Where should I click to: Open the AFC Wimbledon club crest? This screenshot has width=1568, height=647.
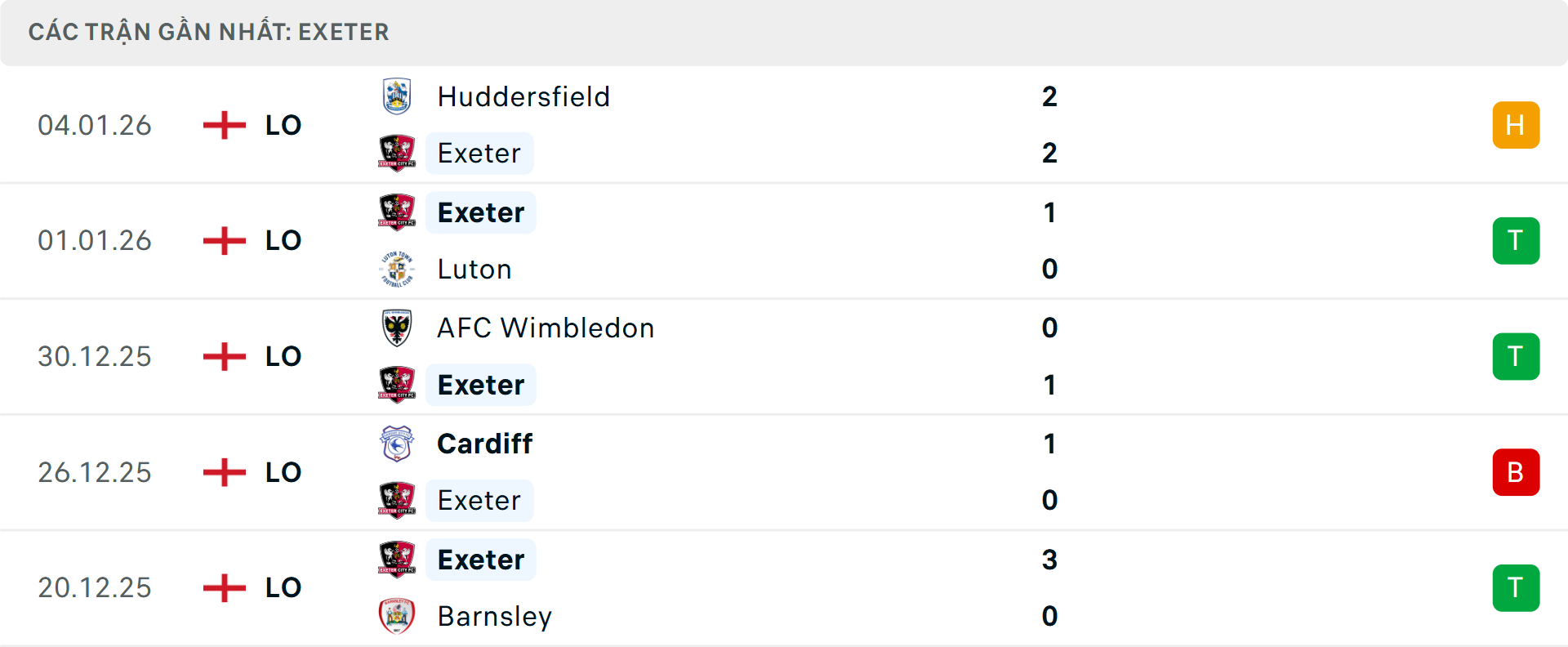(x=397, y=328)
